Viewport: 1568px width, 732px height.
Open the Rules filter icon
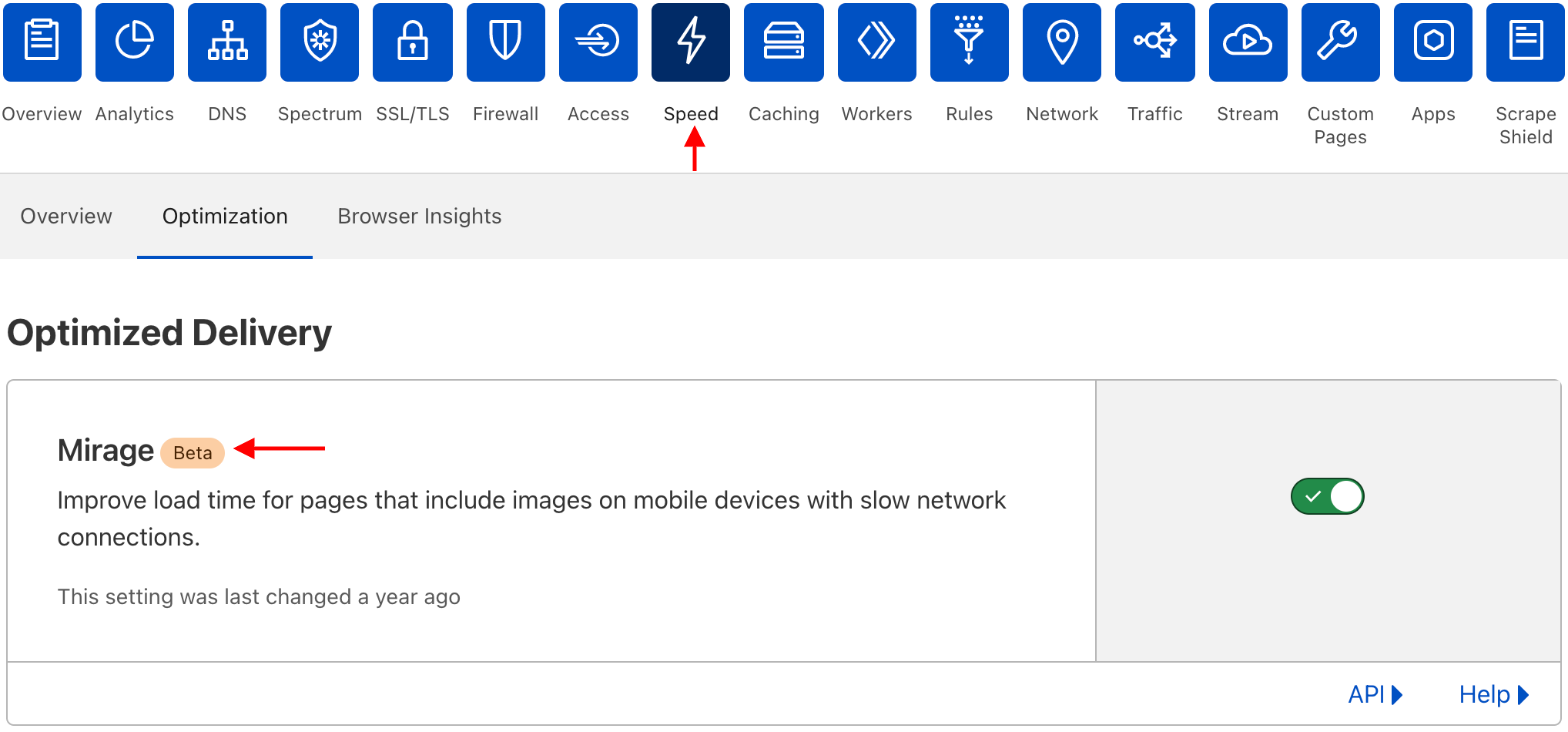click(969, 42)
